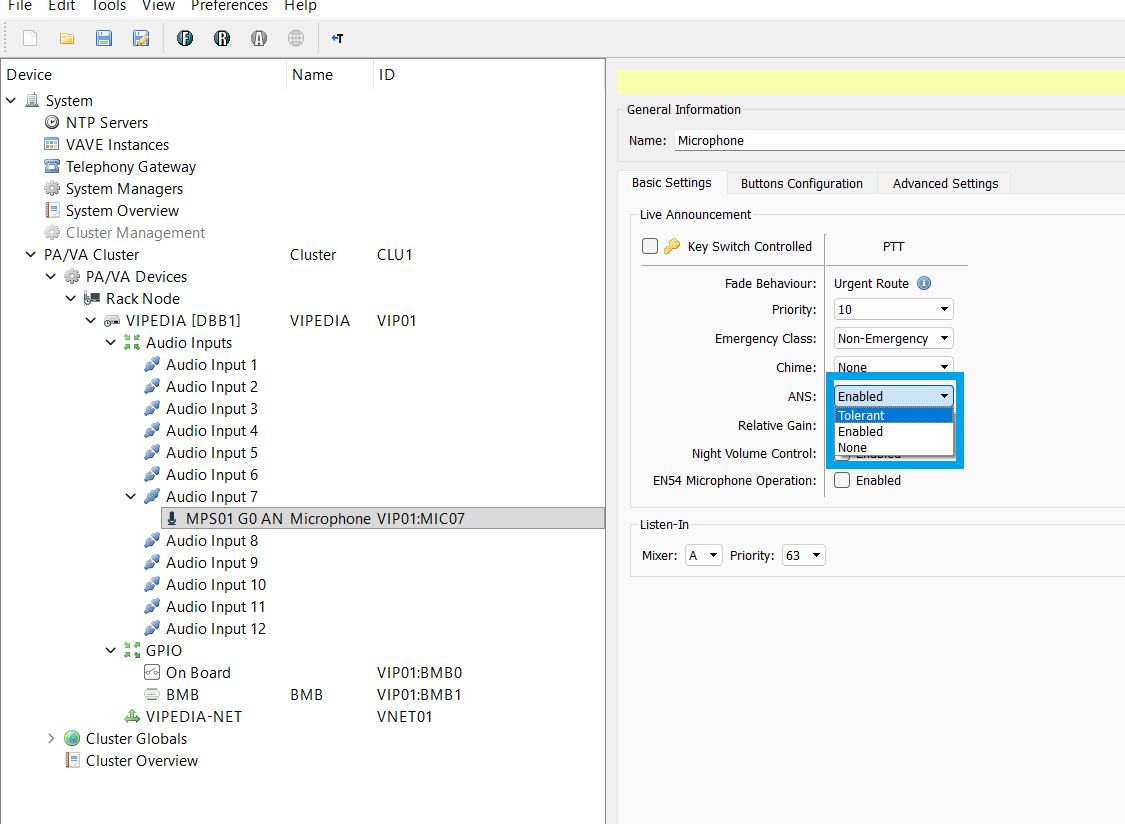Open the File menu
Viewport: 1125px width, 824px height.
coord(19,6)
